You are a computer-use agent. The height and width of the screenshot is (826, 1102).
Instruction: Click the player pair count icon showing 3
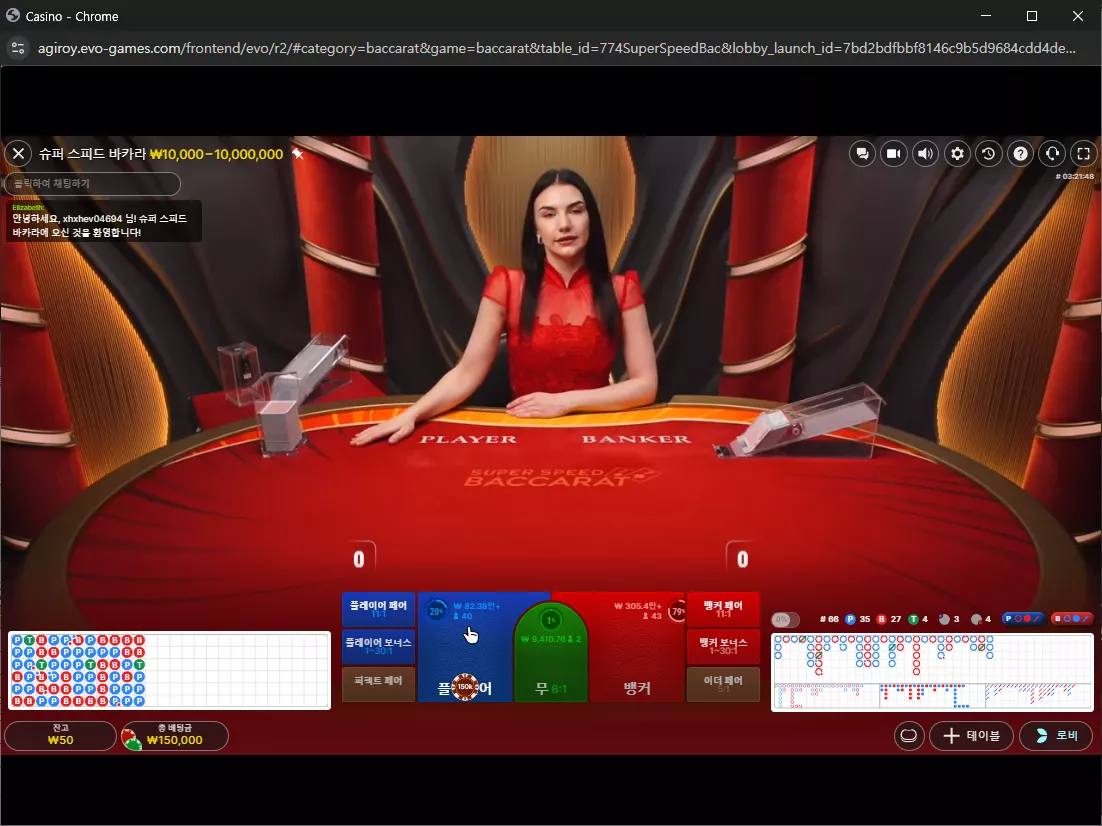[x=949, y=619]
